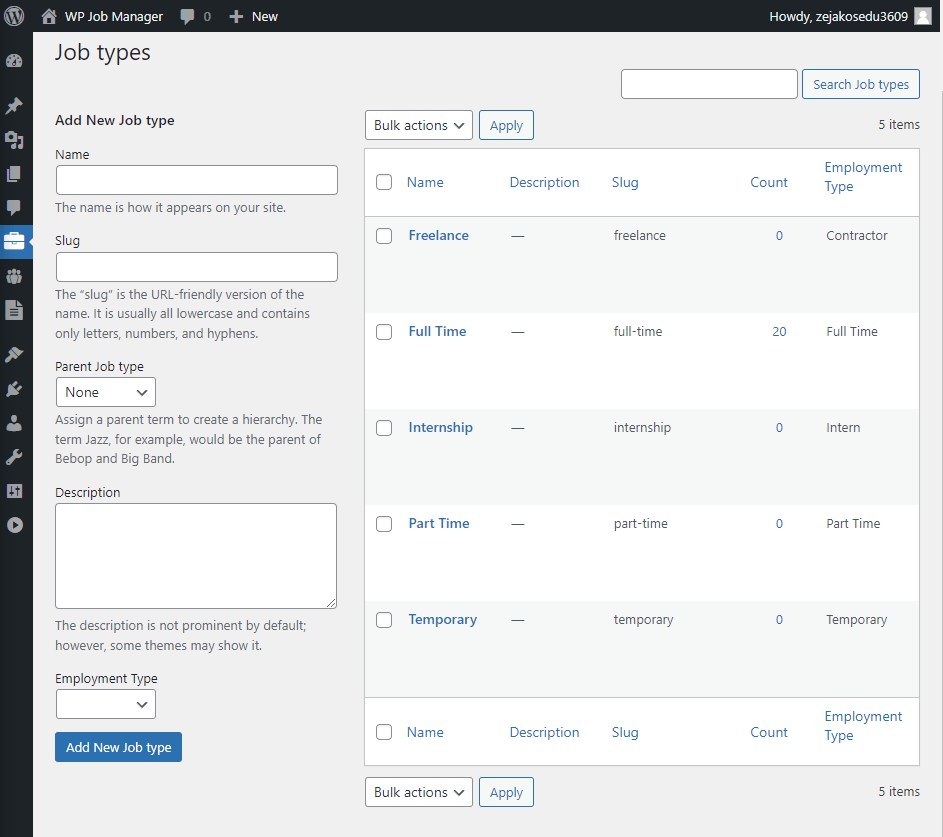943x837 pixels.
Task: Open Job Listings briefcase sidebar icon
Action: [x=14, y=241]
